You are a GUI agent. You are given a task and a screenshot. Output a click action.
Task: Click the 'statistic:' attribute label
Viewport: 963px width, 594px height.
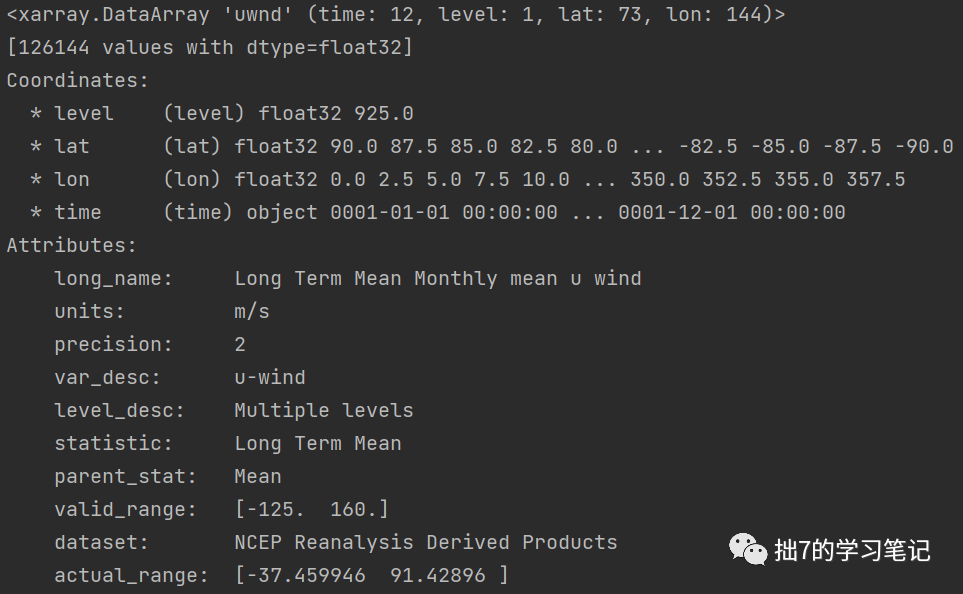(113, 443)
